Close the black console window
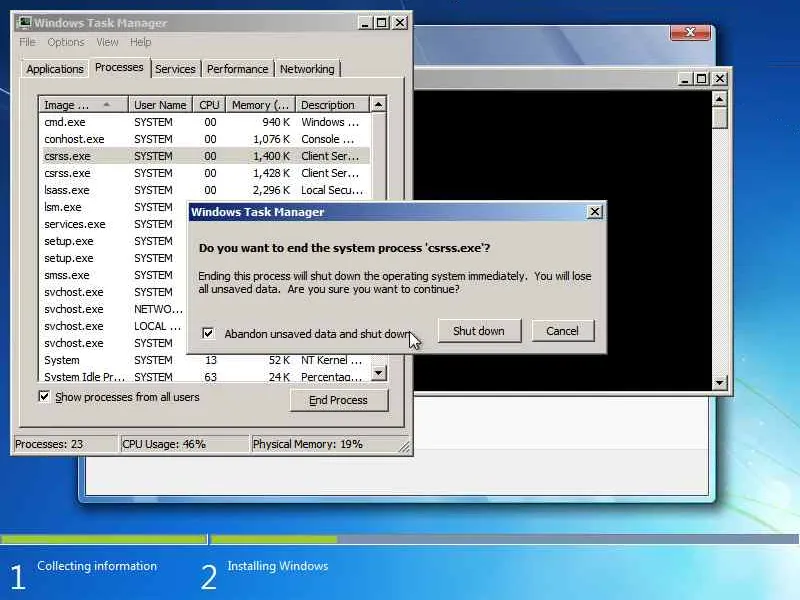The height and width of the screenshot is (600, 800). click(719, 79)
